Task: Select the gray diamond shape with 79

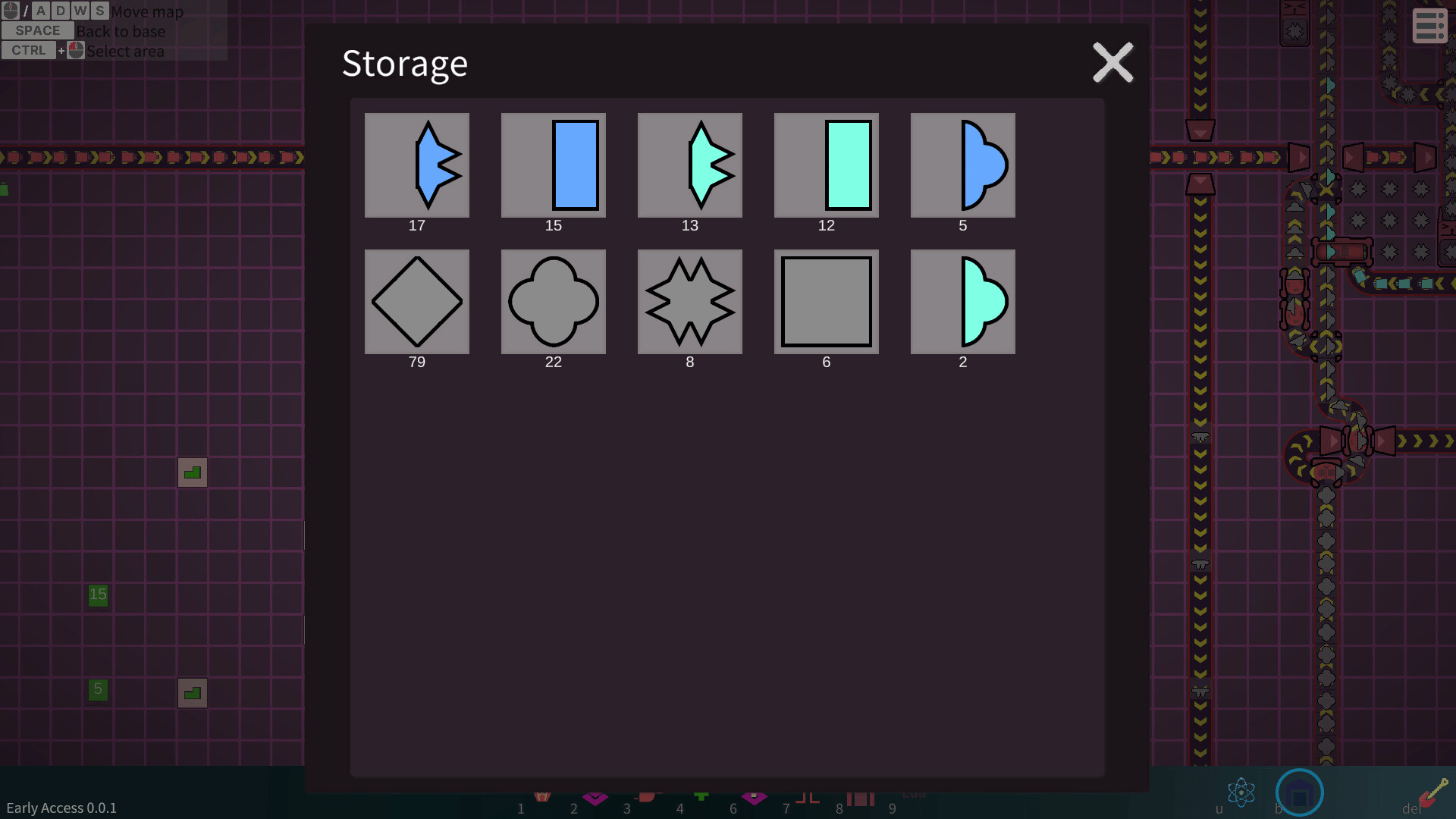Action: point(416,302)
